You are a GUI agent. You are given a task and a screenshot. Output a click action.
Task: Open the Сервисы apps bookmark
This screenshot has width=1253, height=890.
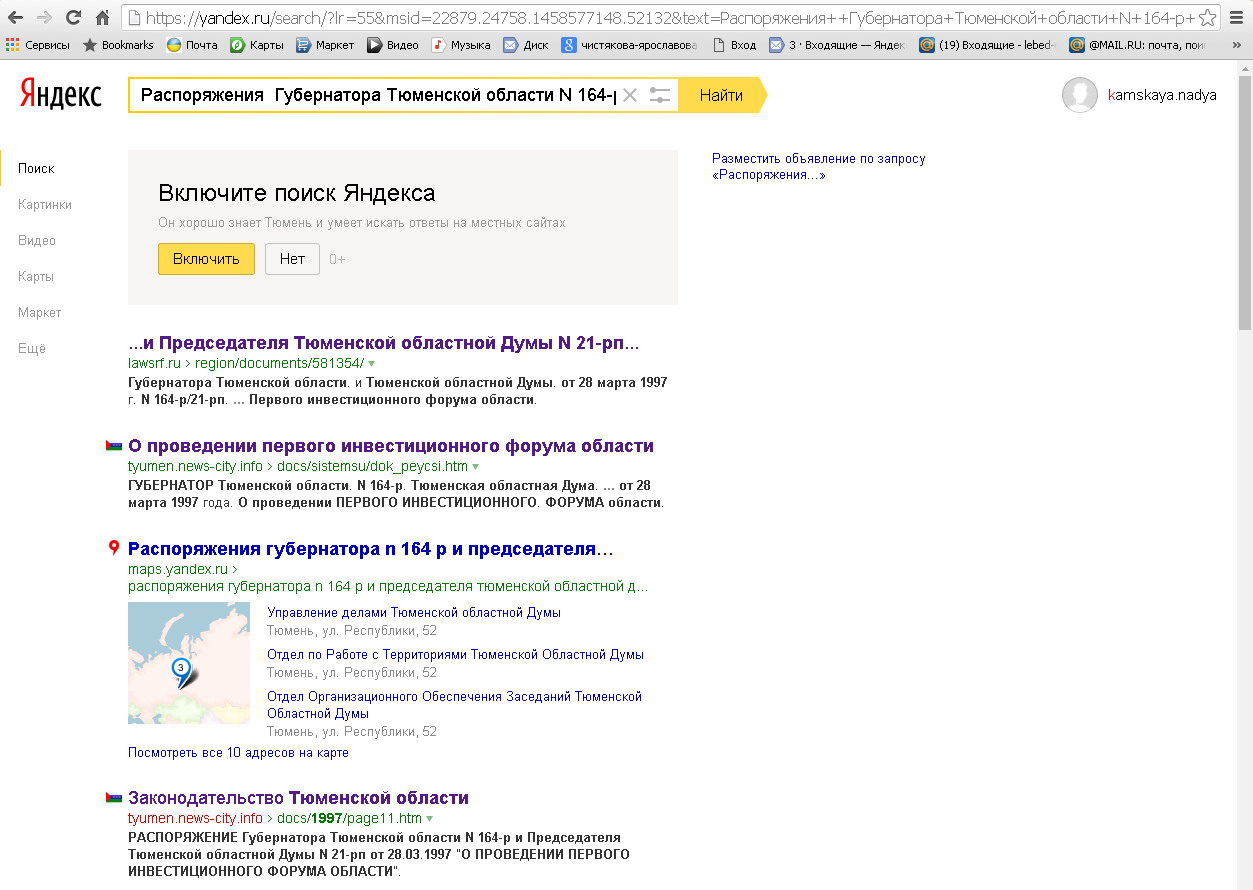[x=38, y=45]
